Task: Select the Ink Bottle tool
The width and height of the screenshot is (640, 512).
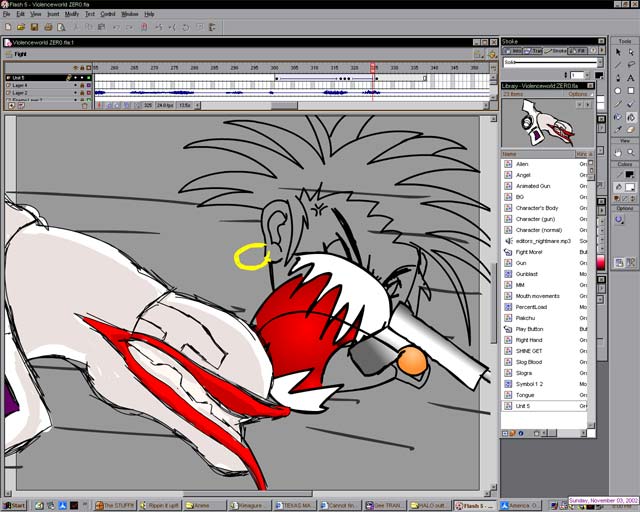Action: [x=618, y=117]
